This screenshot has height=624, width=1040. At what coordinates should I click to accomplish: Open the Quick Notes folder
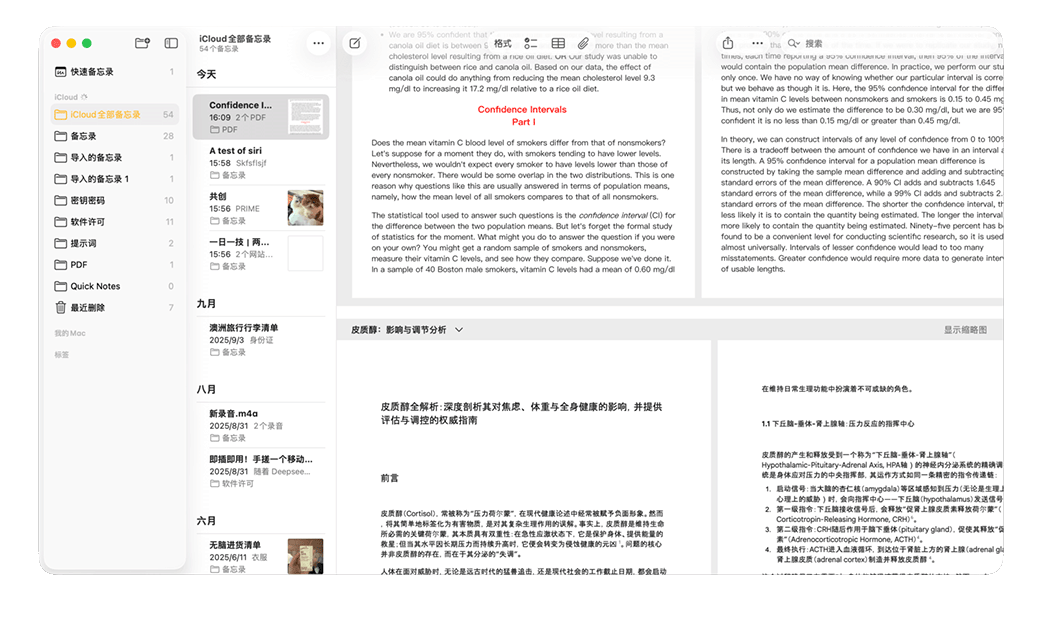click(x=95, y=286)
